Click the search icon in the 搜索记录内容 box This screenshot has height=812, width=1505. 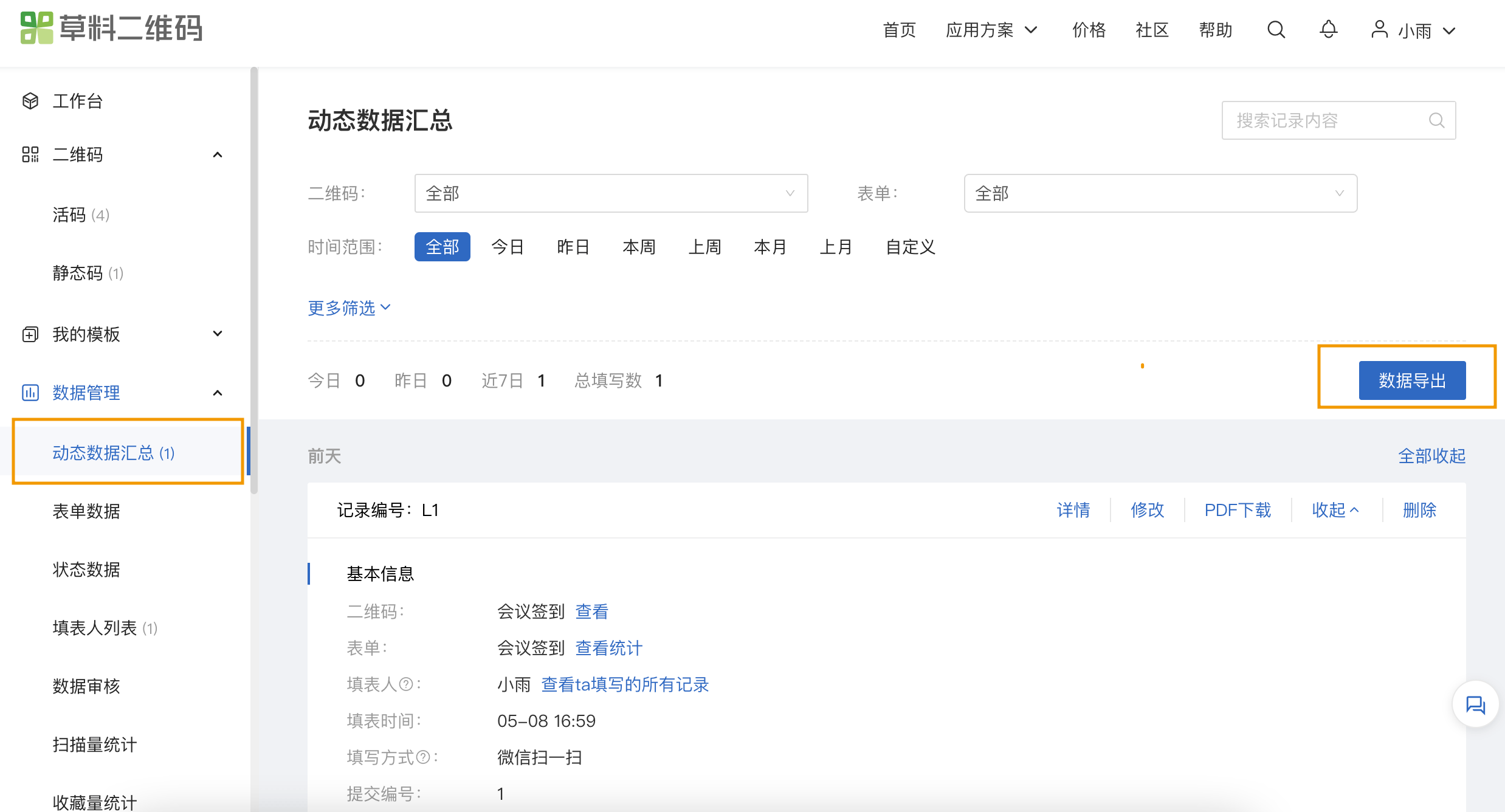1437,120
